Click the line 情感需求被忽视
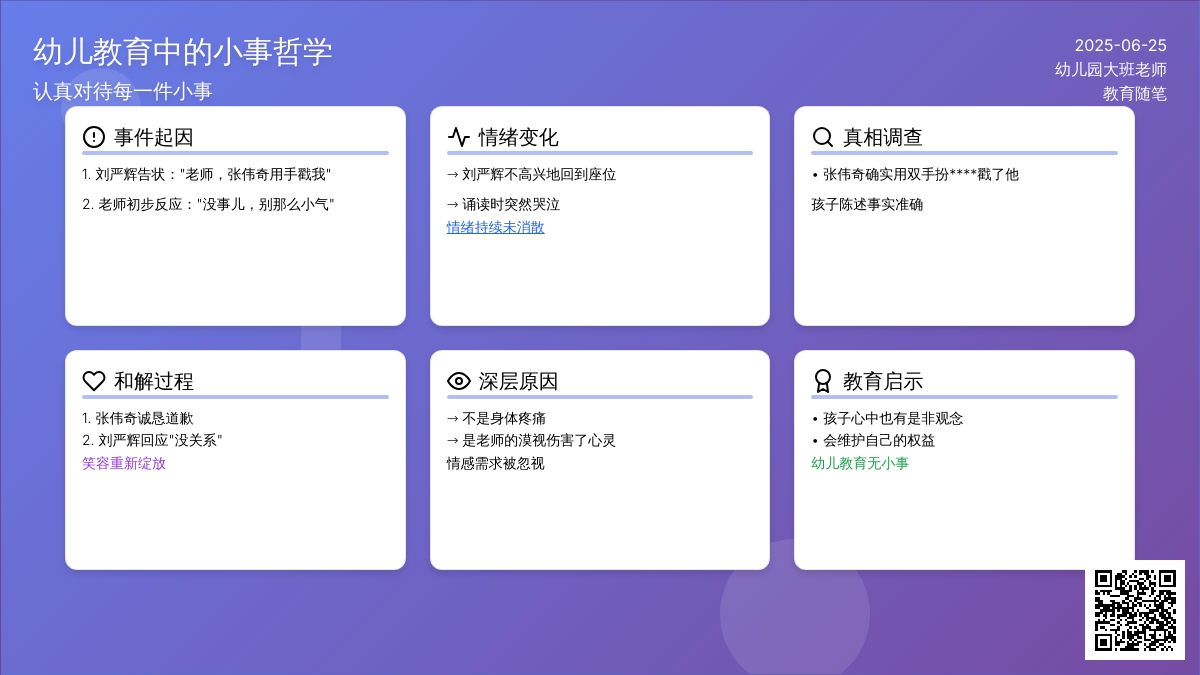Image resolution: width=1200 pixels, height=675 pixels. tap(496, 463)
